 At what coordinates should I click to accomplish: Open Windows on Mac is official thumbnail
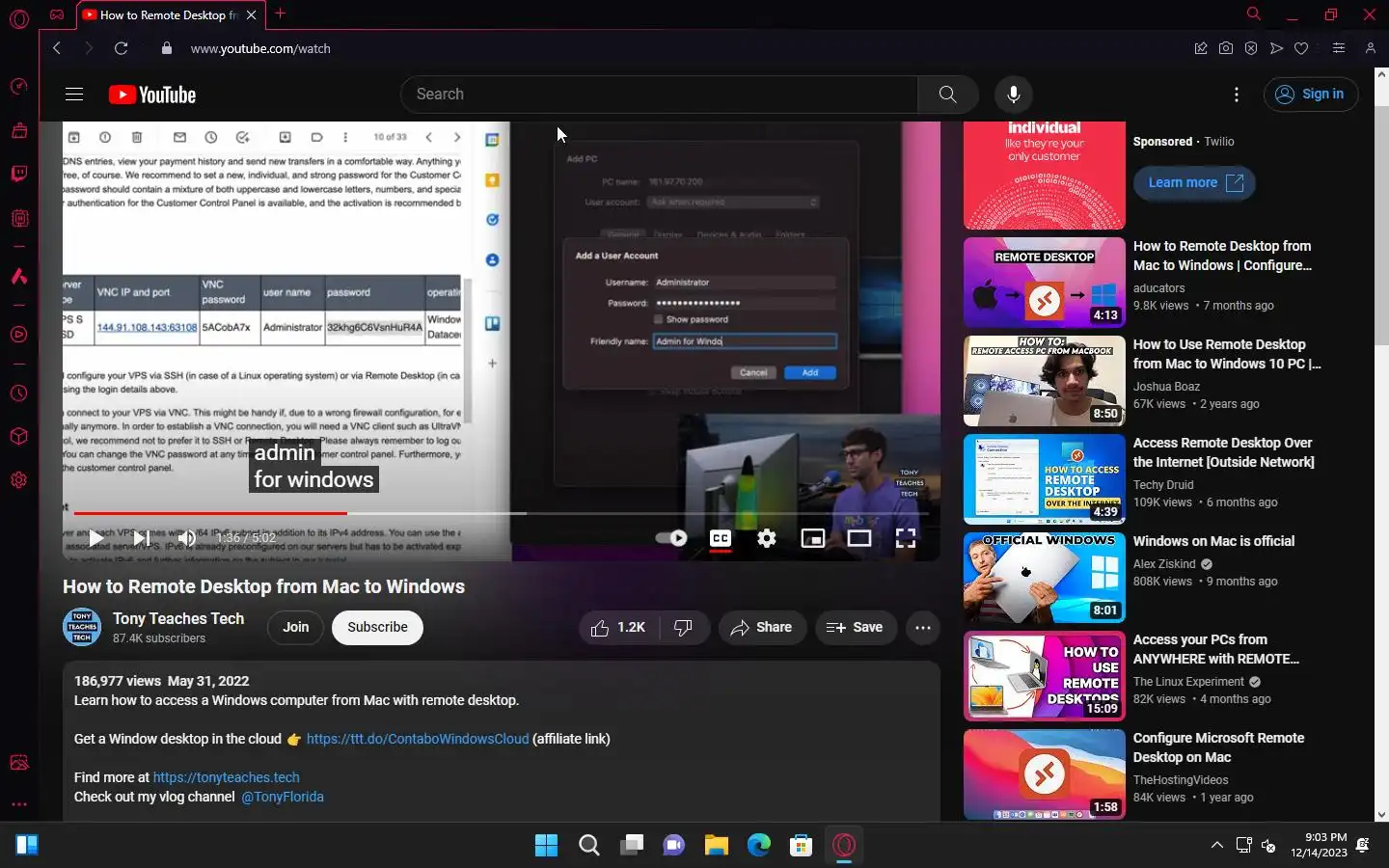(x=1045, y=578)
